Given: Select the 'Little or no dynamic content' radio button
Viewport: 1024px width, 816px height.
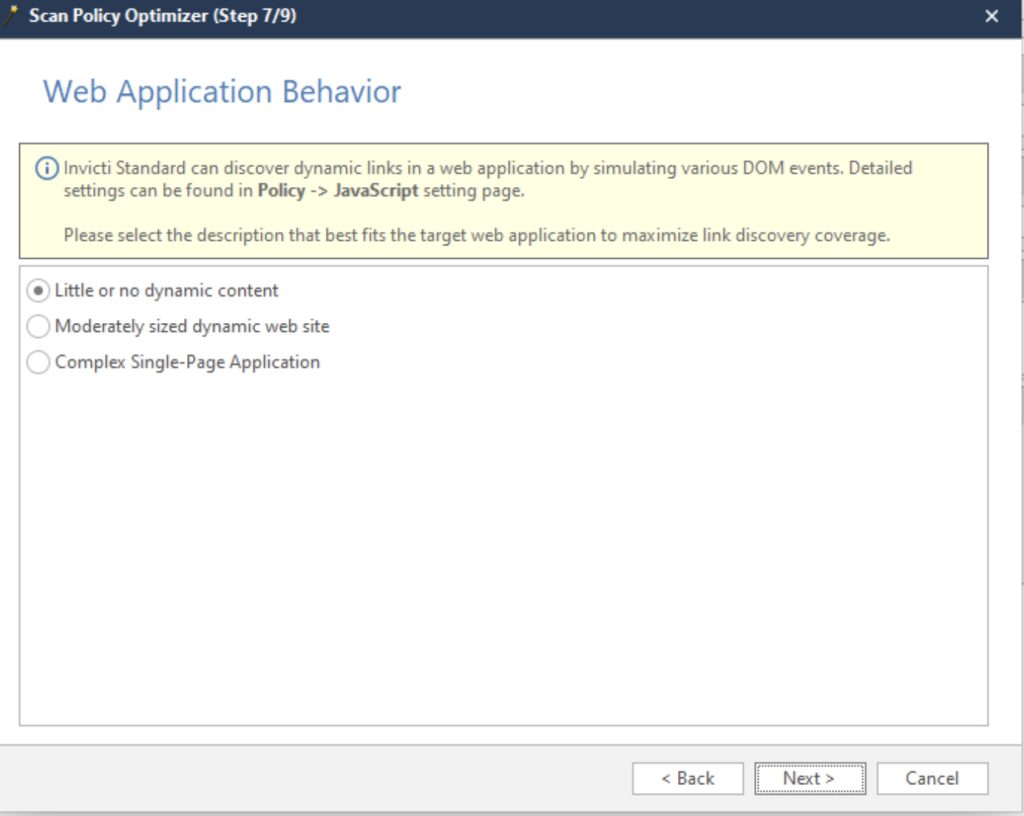Looking at the screenshot, I should coord(38,291).
